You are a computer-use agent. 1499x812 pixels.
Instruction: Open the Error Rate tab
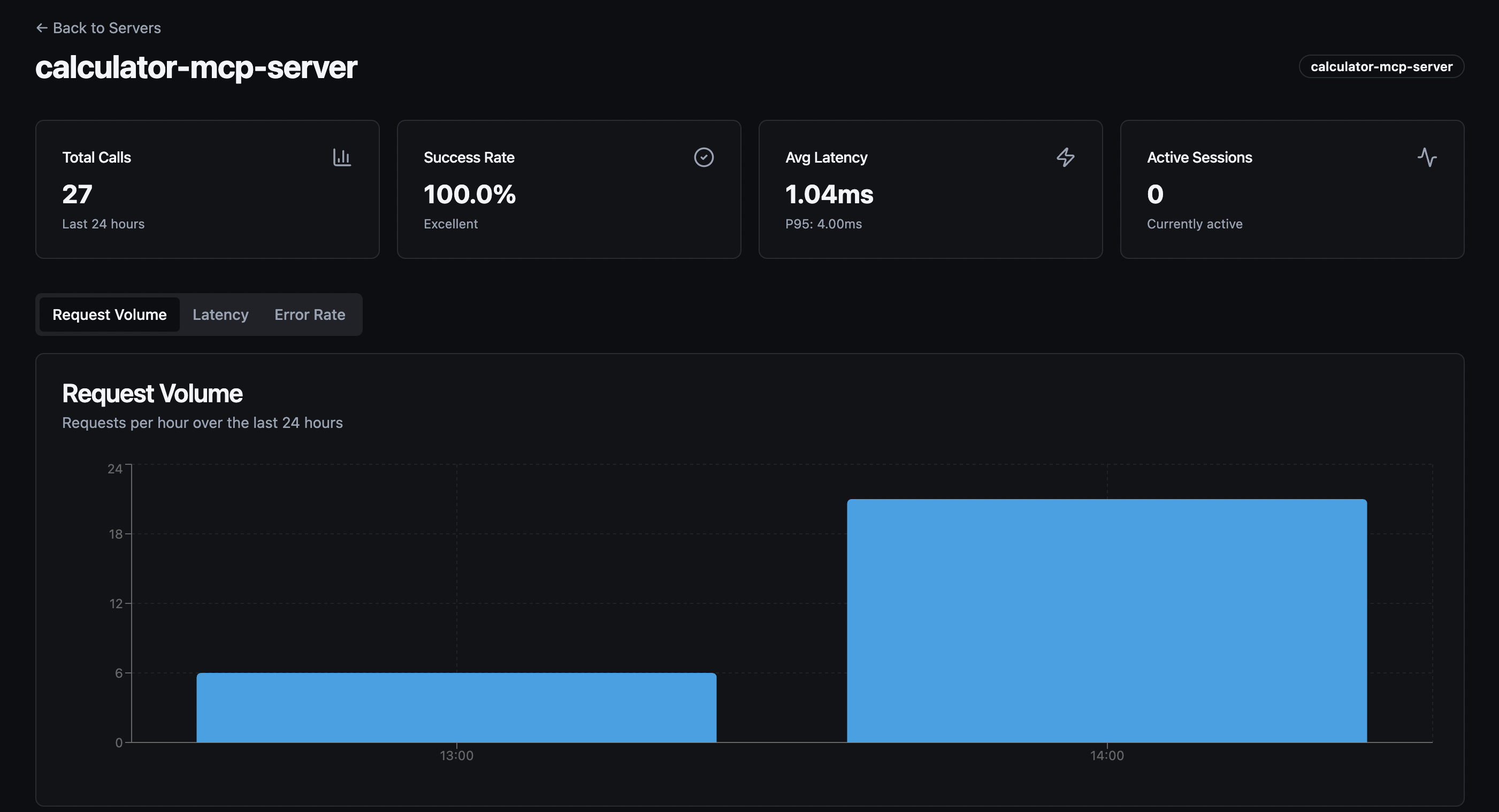pyautogui.click(x=310, y=315)
